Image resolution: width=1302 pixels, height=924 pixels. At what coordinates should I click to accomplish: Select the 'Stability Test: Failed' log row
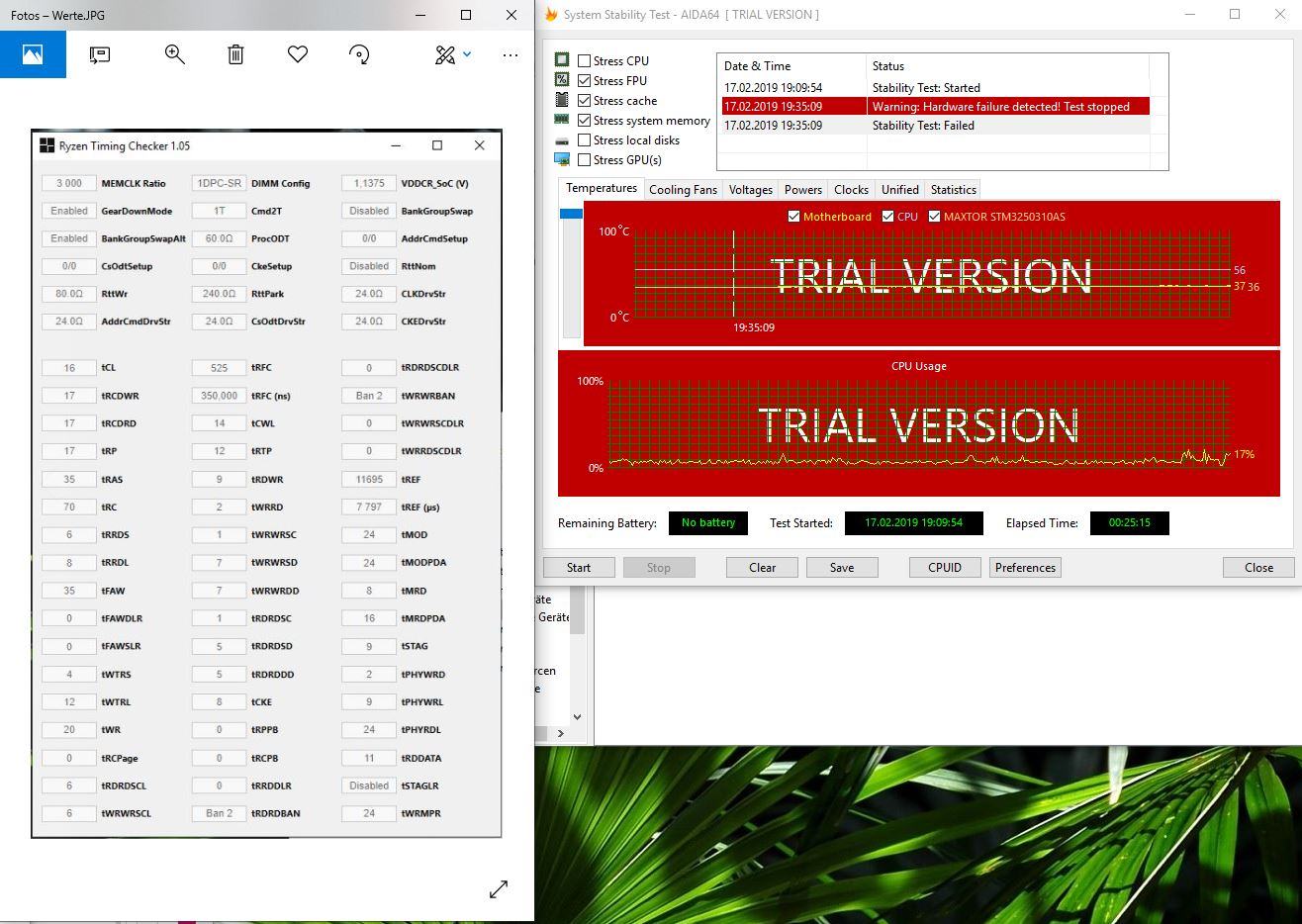click(x=936, y=126)
